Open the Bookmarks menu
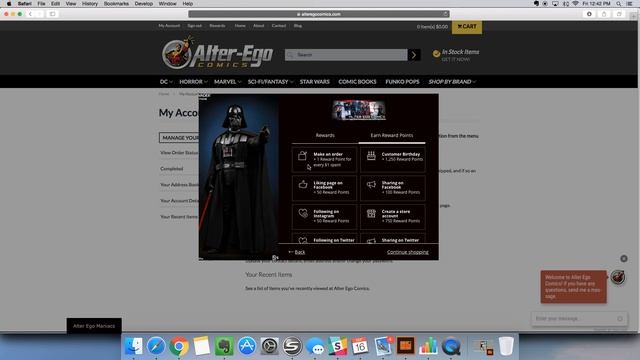The height and width of the screenshot is (360, 640). pyautogui.click(x=116, y=4)
